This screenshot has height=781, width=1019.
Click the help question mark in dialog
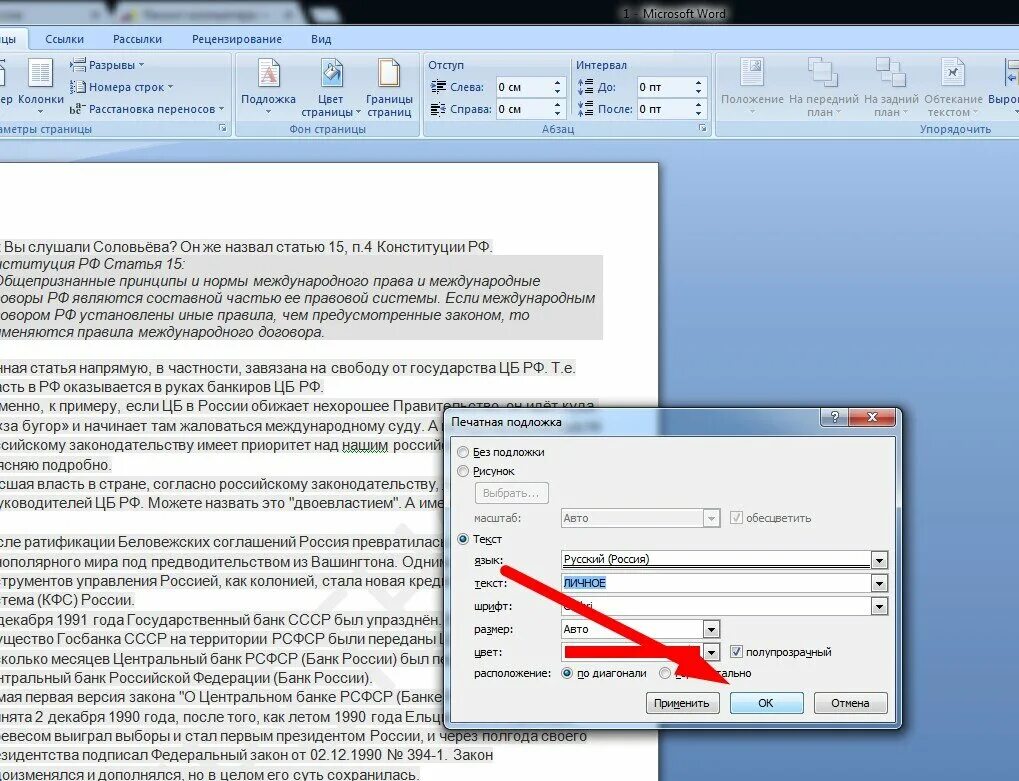coord(835,417)
